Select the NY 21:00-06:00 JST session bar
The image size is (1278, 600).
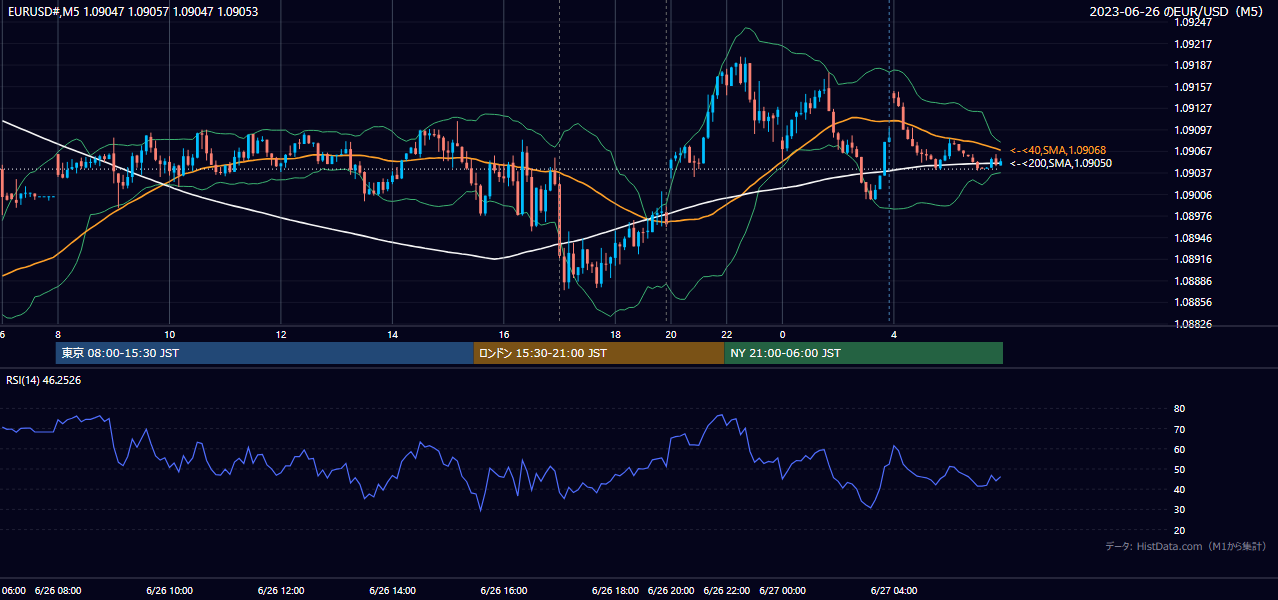[864, 353]
